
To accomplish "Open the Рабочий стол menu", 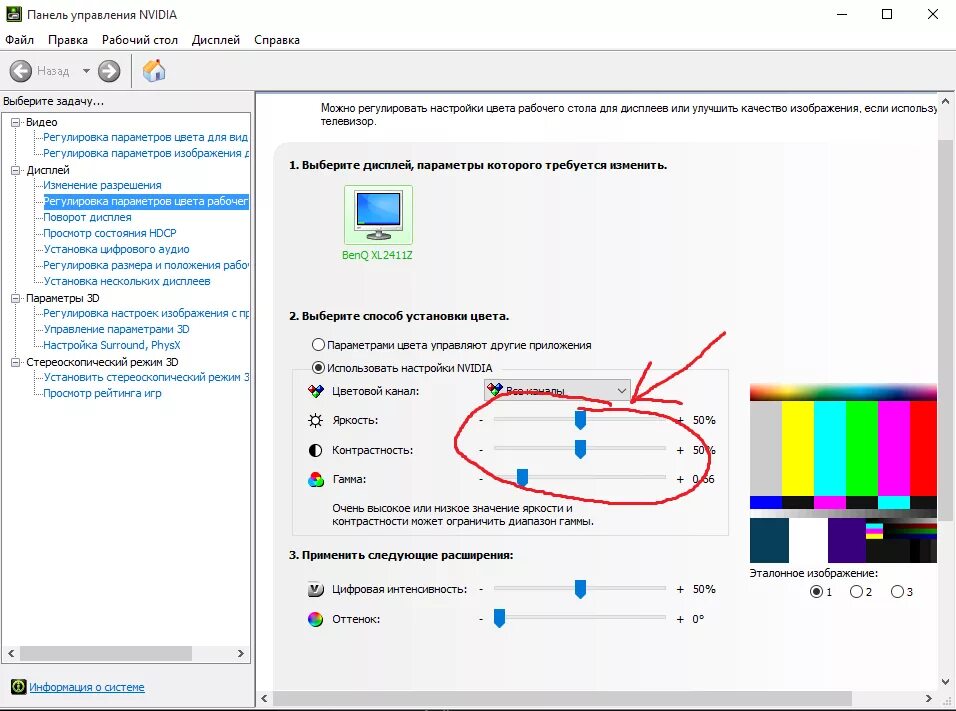I will tap(140, 40).
